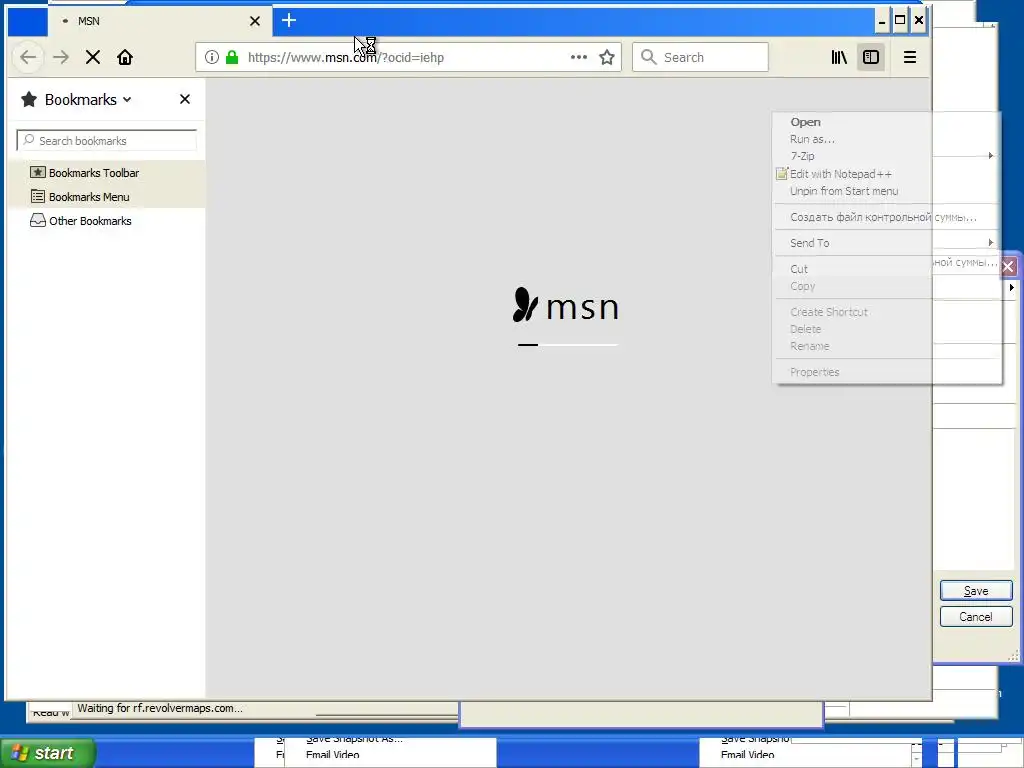This screenshot has height=768, width=1024.
Task: Choose Cut in the context menu
Action: click(x=886, y=269)
